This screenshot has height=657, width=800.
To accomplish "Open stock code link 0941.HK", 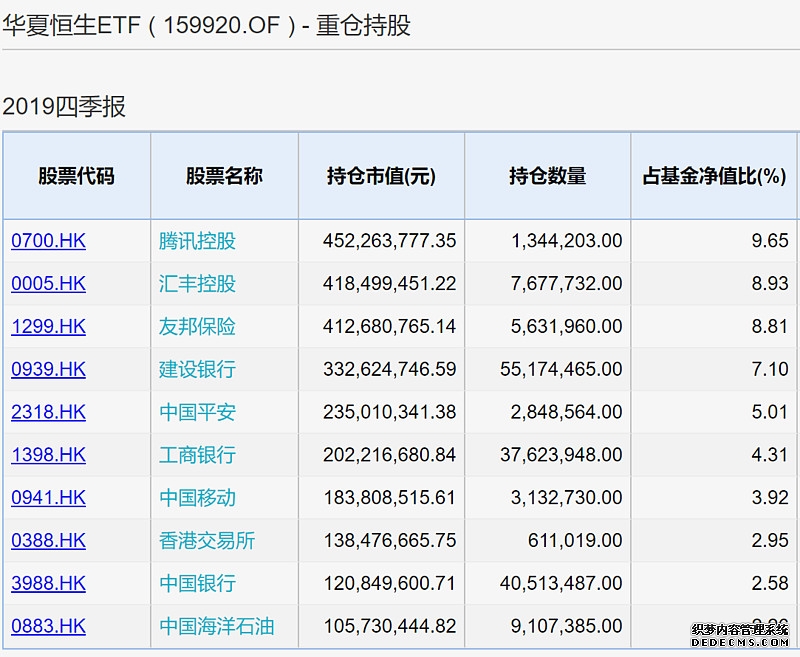I will coord(48,497).
